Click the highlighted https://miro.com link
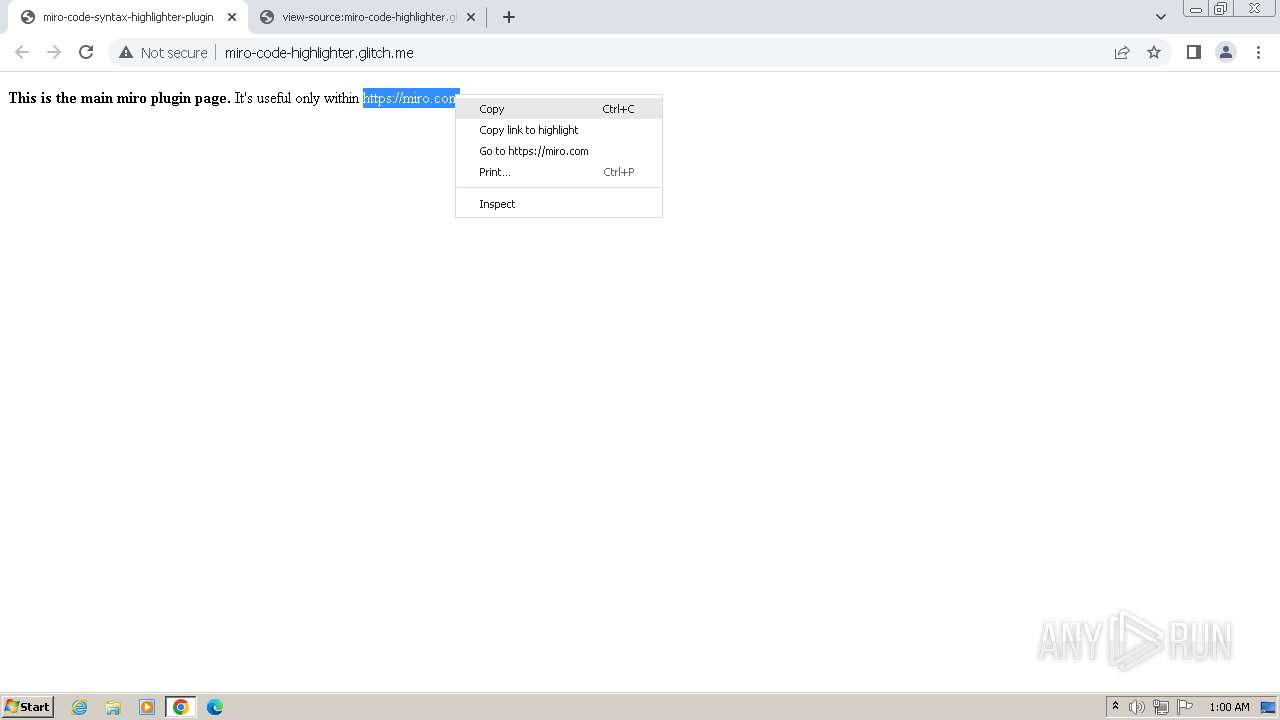 click(410, 98)
